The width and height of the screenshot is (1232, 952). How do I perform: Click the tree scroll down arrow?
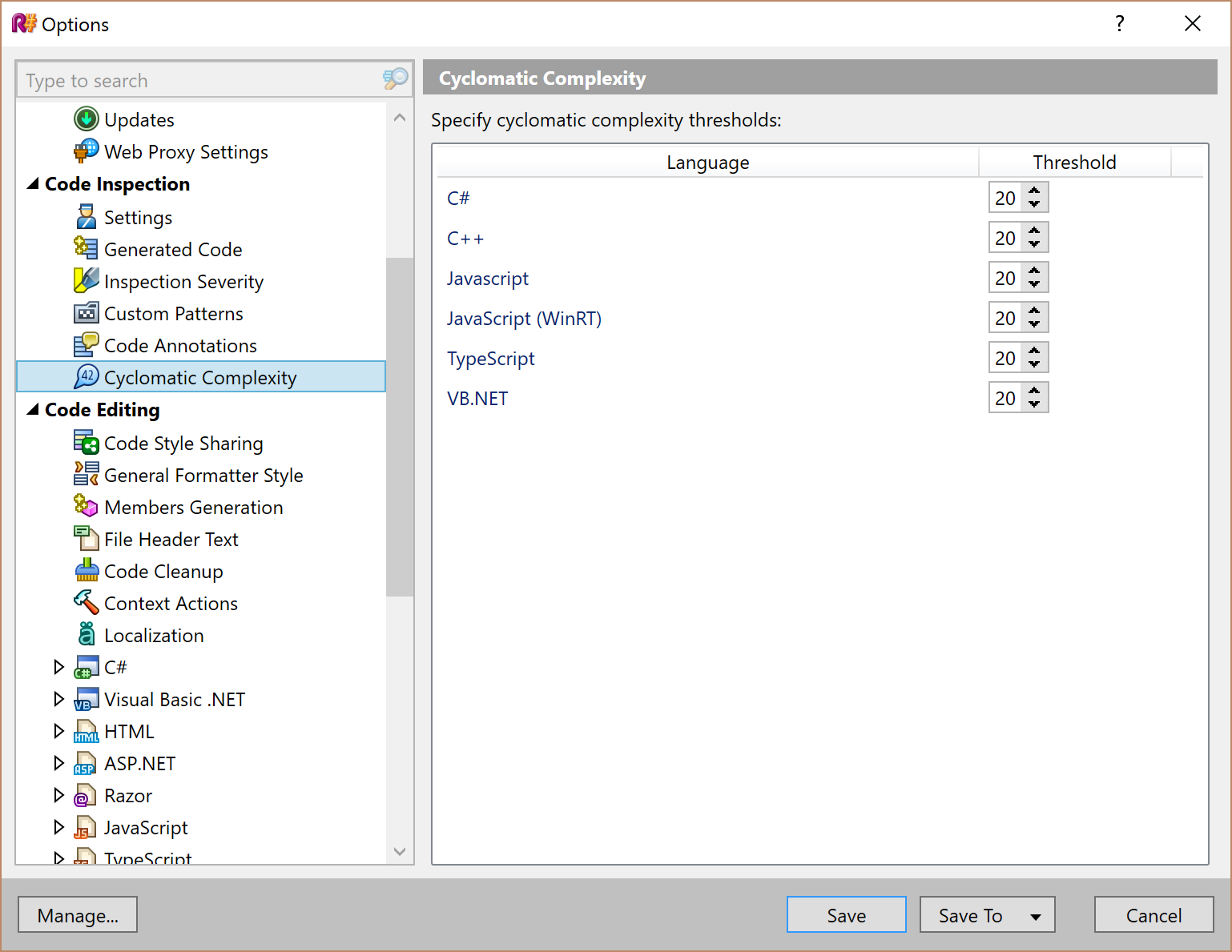click(x=399, y=851)
